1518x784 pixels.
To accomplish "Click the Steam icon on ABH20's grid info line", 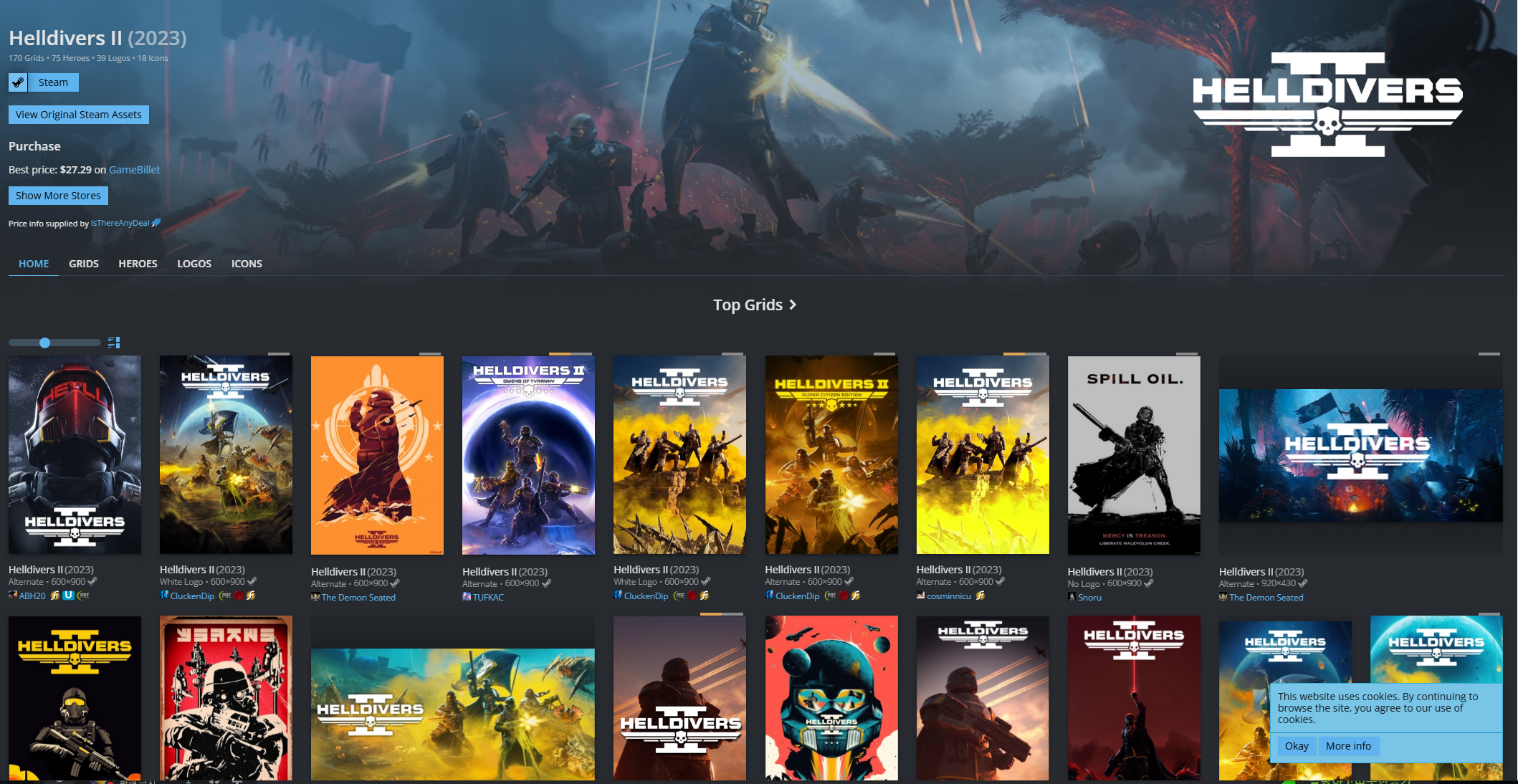I will tap(92, 581).
